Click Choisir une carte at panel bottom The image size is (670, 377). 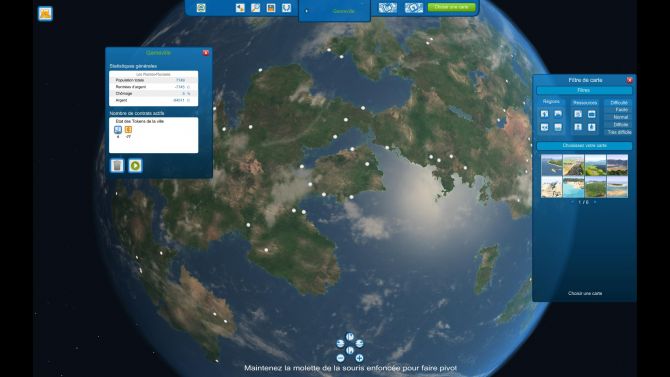585,293
